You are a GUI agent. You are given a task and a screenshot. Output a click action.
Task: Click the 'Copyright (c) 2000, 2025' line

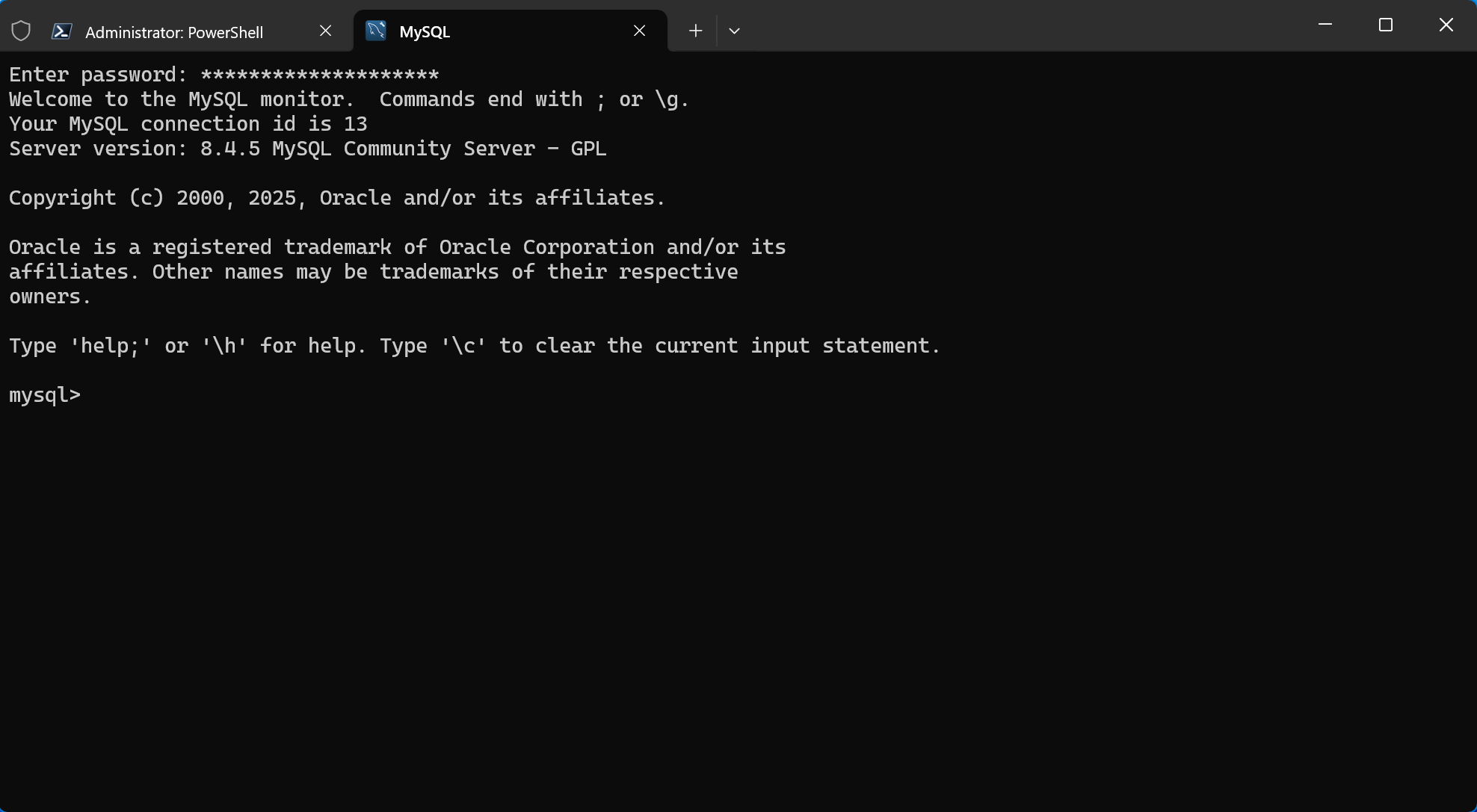(x=337, y=198)
